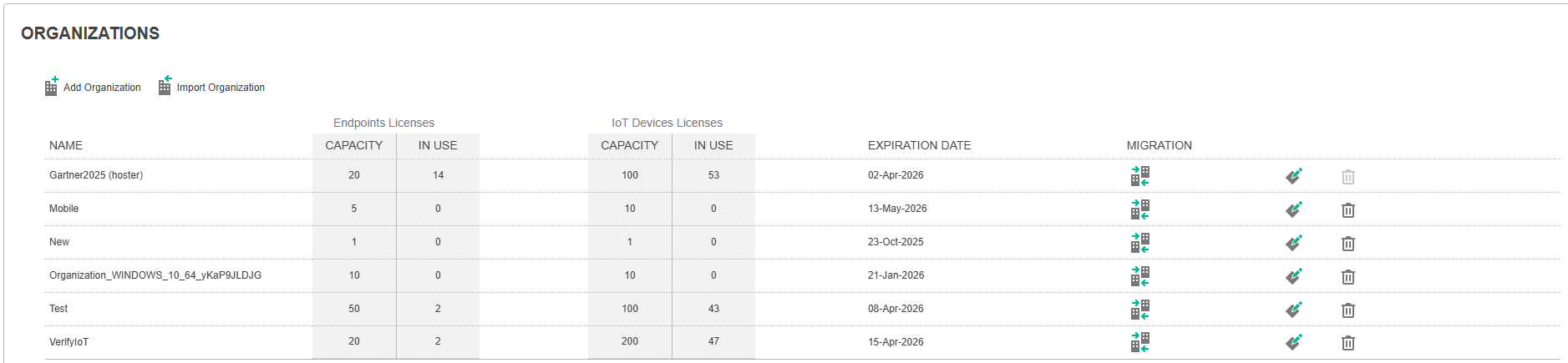Screen dimensions: 1568x363
Task: Delete the Organization_WINDOWS_10_64 organization
Action: tap(1348, 277)
